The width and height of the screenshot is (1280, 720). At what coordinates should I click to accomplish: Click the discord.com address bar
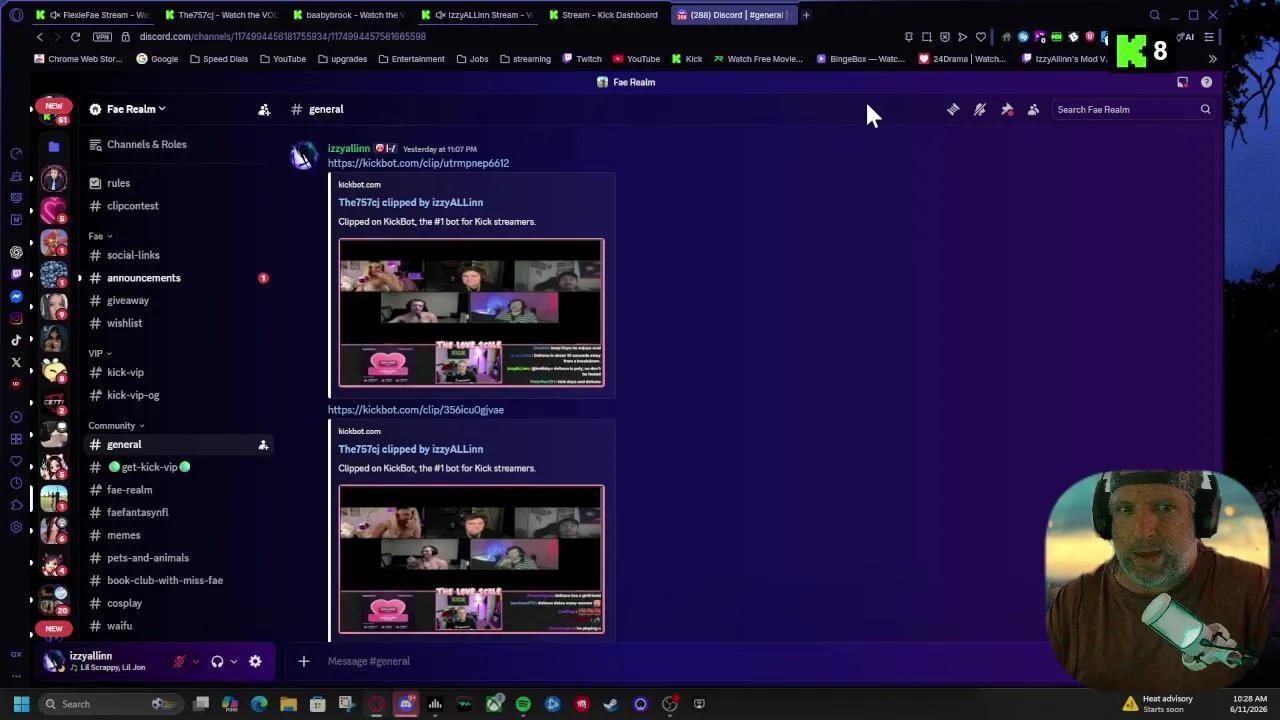pyautogui.click(x=282, y=37)
